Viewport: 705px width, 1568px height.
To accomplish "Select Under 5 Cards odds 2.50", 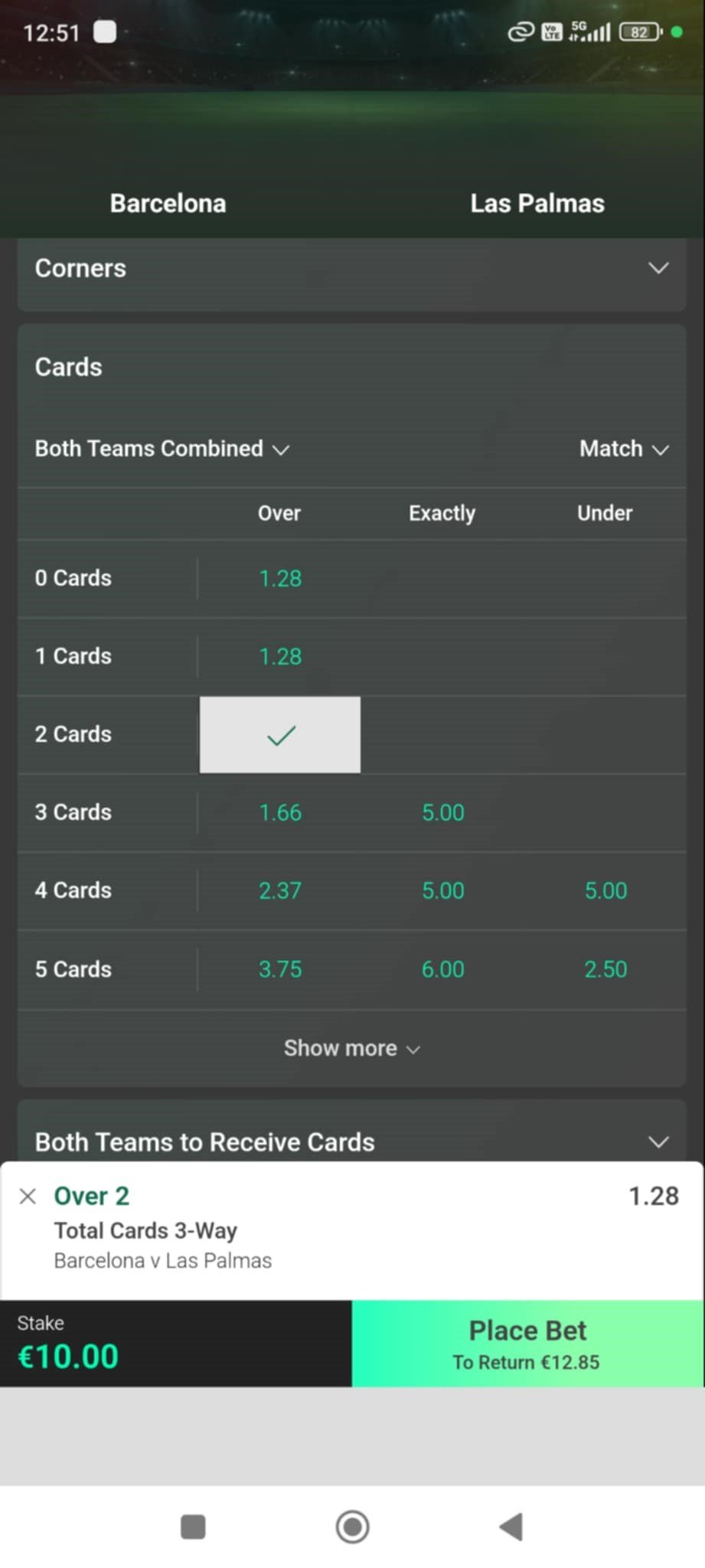I will (x=605, y=969).
